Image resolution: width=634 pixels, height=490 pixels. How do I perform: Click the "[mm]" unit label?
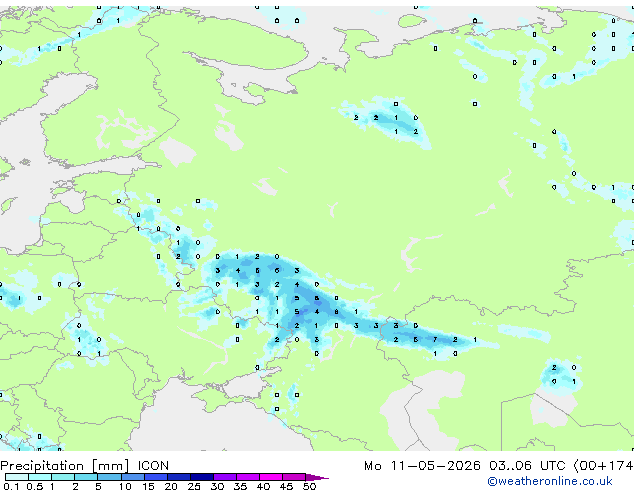[110, 466]
